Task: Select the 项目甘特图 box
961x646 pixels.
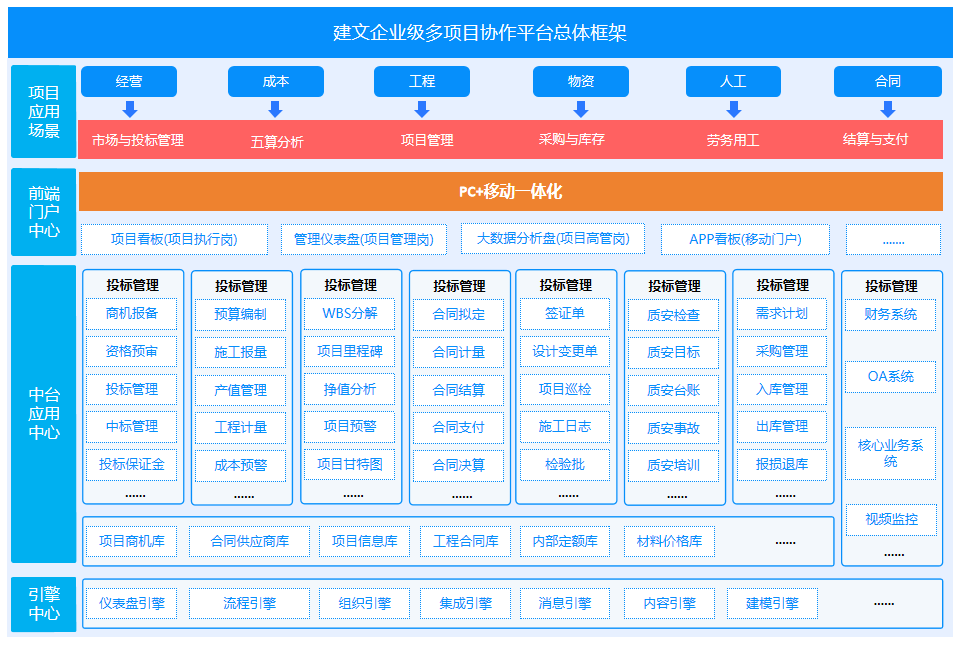Action: (349, 465)
